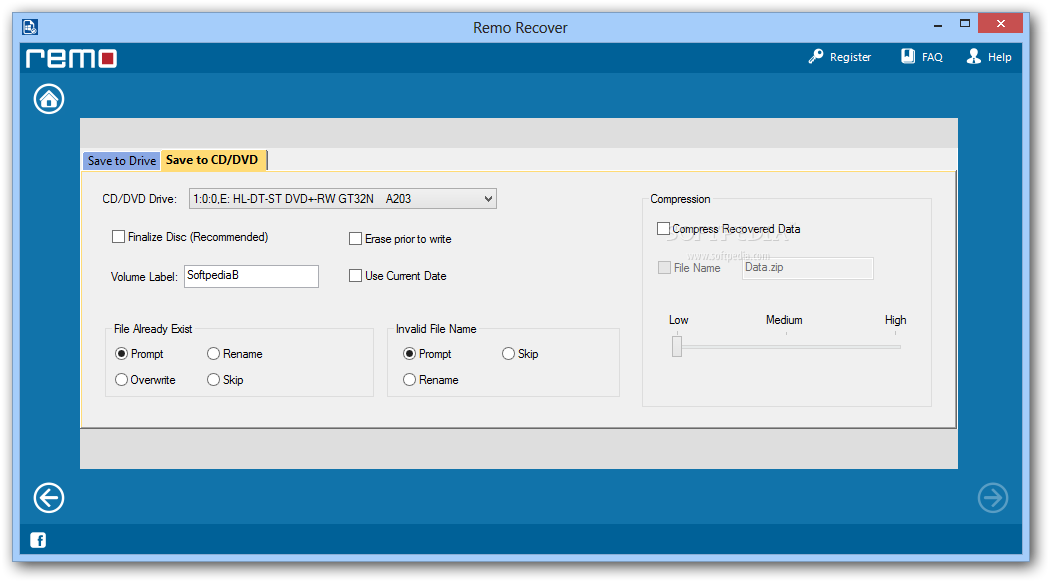Go to the Home screen icon
This screenshot has height=582, width=1050.
pyautogui.click(x=49, y=99)
